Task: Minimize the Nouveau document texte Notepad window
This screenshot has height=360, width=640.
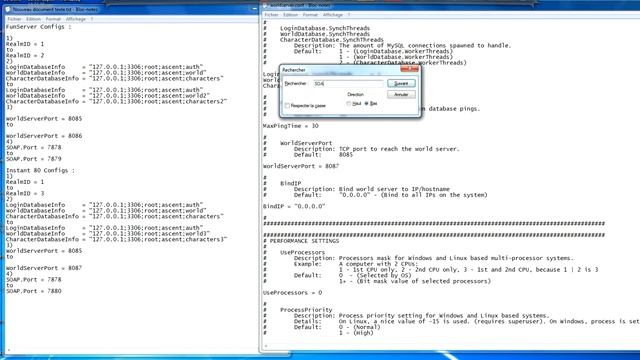Action: point(254,9)
